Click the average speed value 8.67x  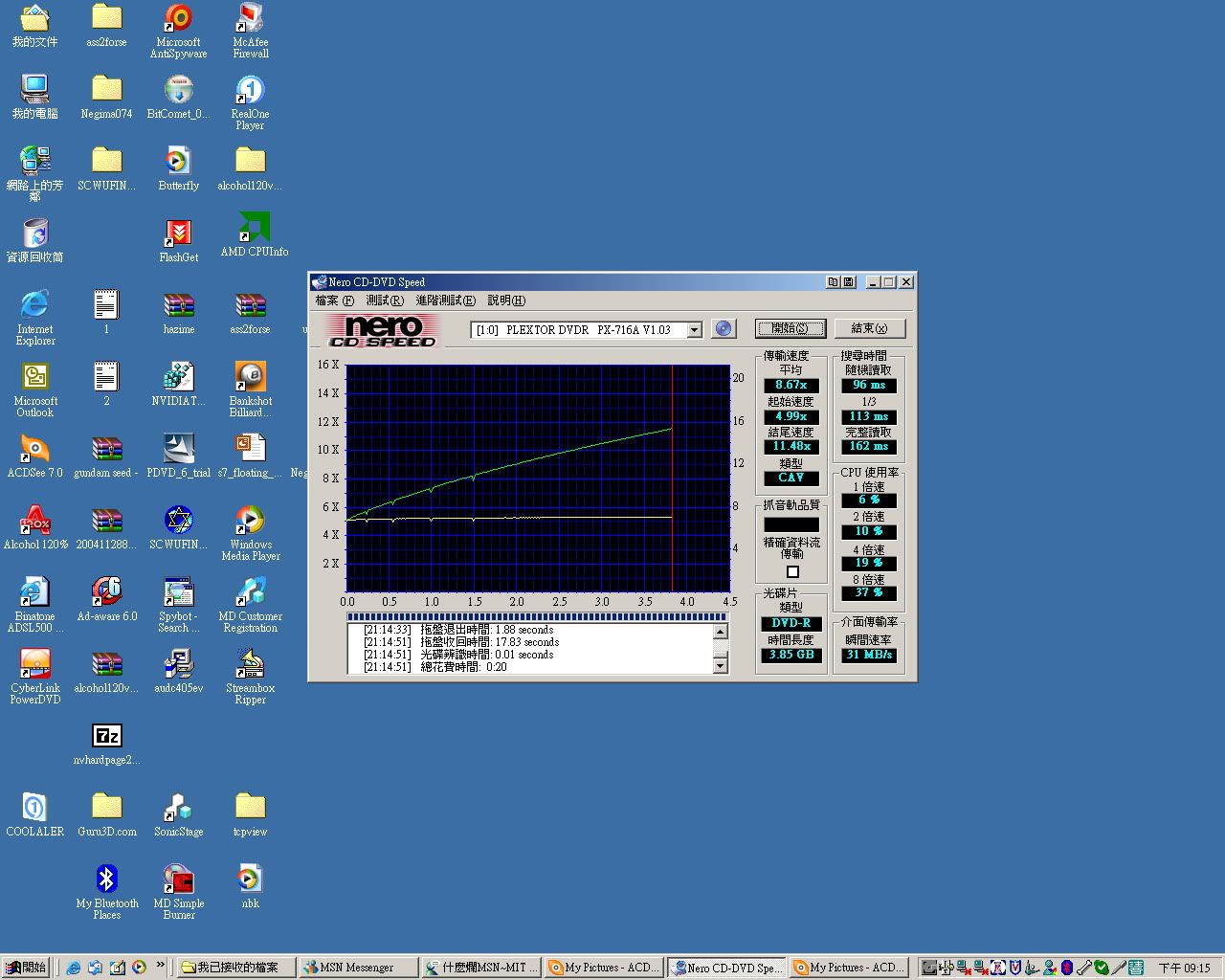tap(791, 385)
